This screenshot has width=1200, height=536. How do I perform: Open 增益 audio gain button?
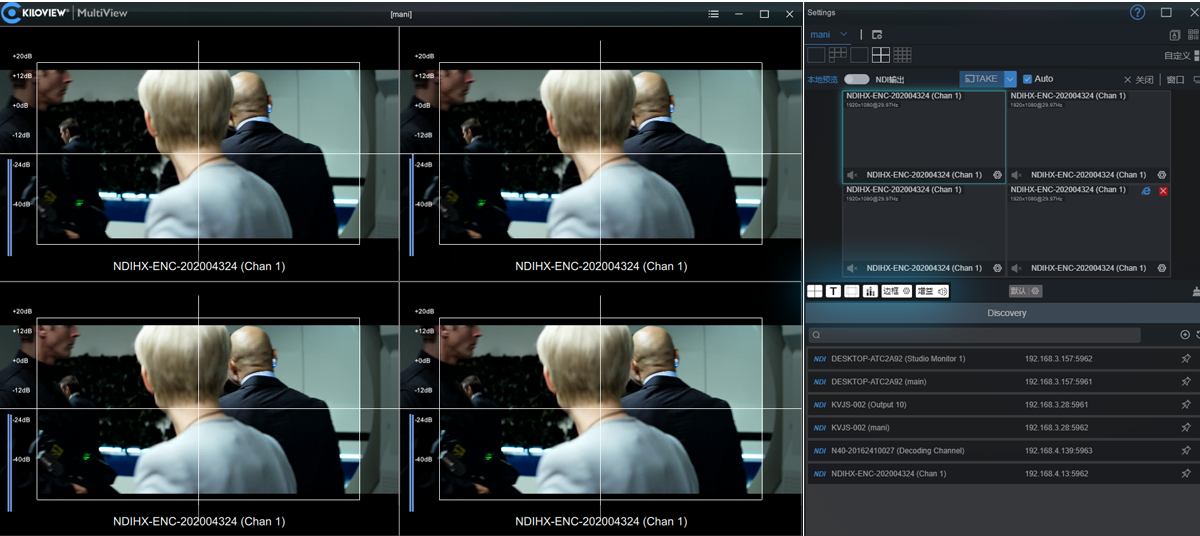point(932,291)
